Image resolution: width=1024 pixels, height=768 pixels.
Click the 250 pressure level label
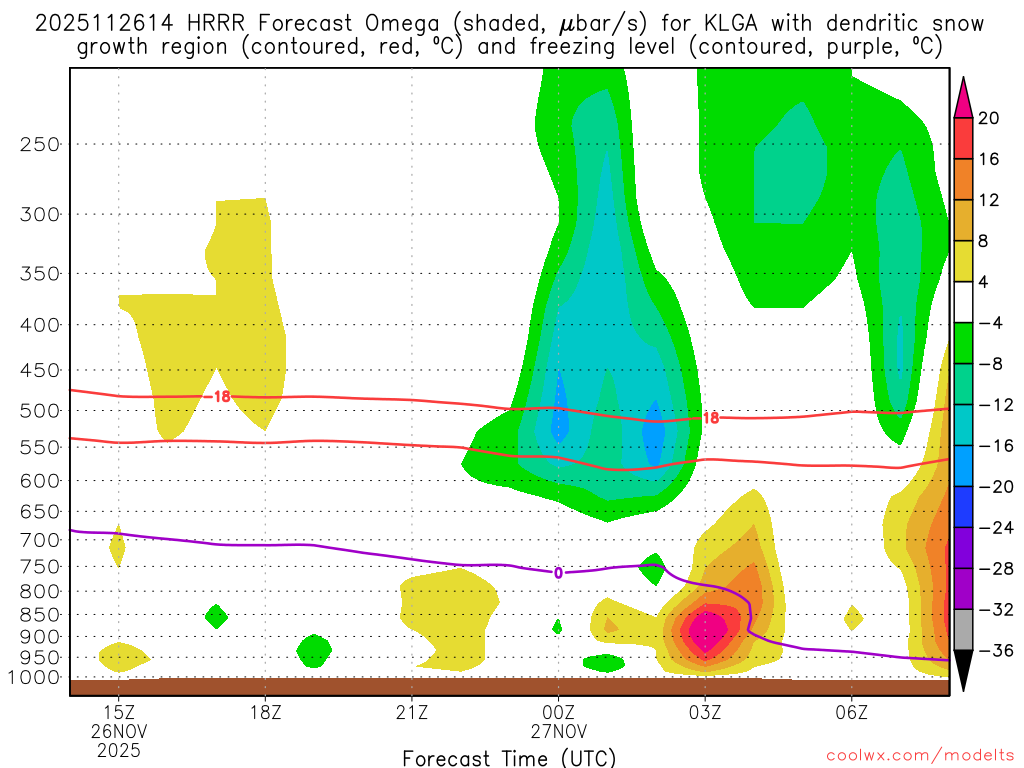click(x=40, y=144)
